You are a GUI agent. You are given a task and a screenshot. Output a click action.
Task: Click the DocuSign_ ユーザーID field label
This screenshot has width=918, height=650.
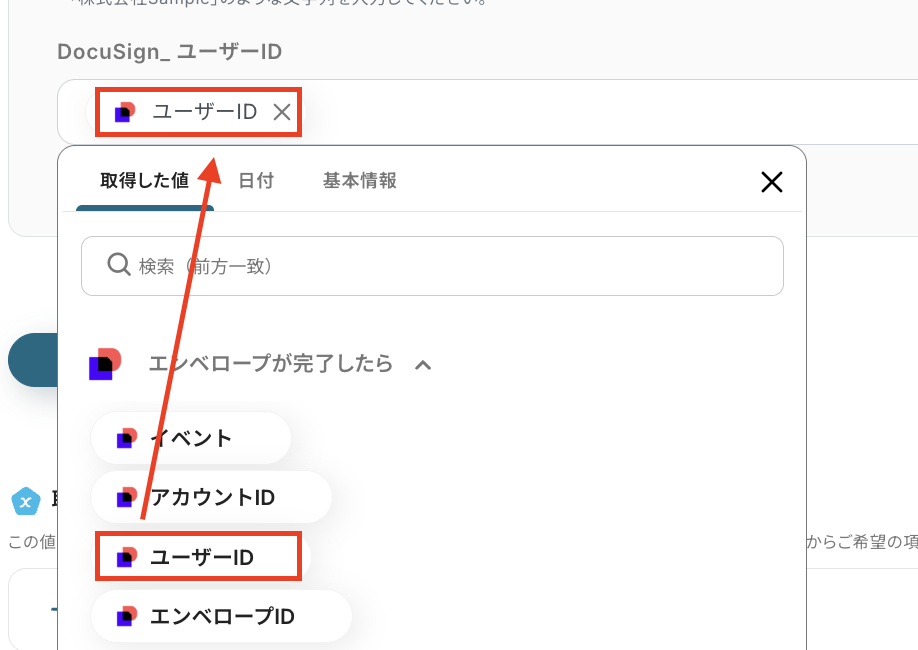click(170, 52)
